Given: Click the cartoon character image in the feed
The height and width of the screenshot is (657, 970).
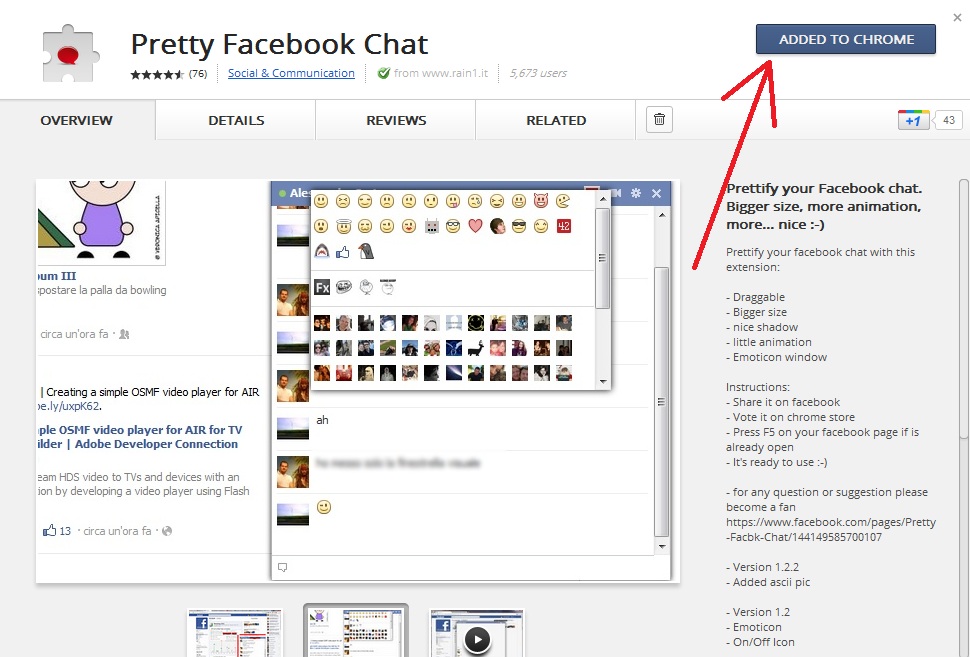Looking at the screenshot, I should (x=101, y=221).
